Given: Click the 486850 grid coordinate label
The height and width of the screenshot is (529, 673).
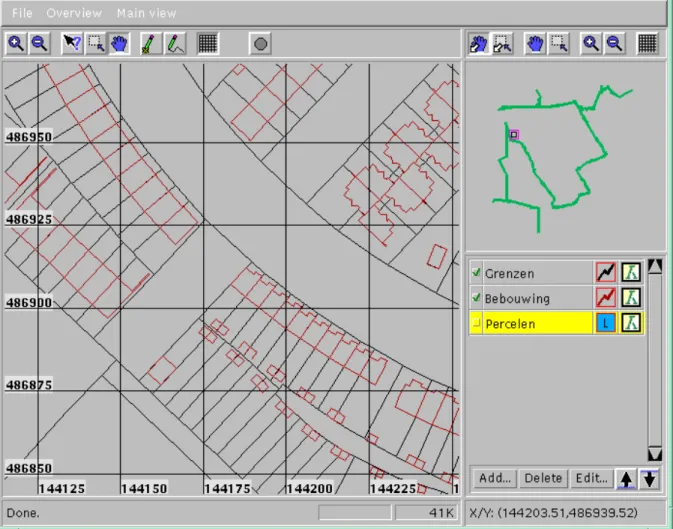Looking at the screenshot, I should pos(29,468).
